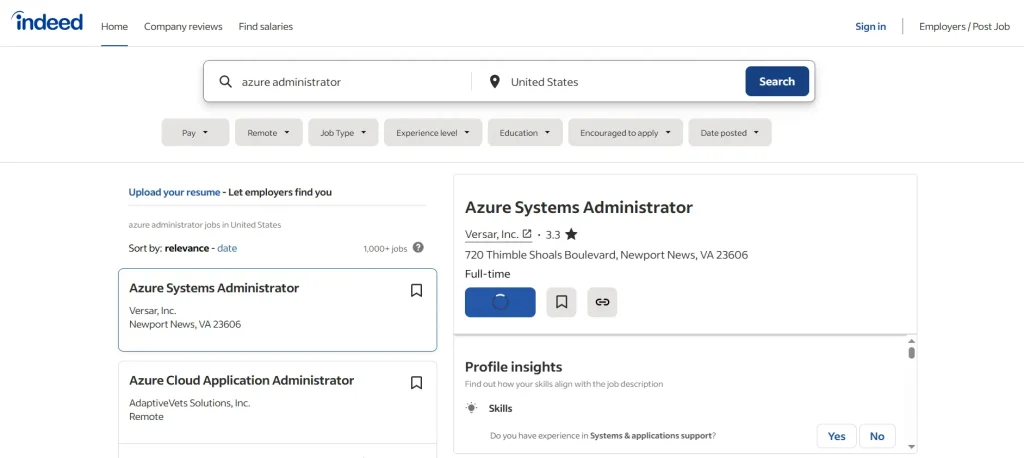Sort results by date

(227, 248)
